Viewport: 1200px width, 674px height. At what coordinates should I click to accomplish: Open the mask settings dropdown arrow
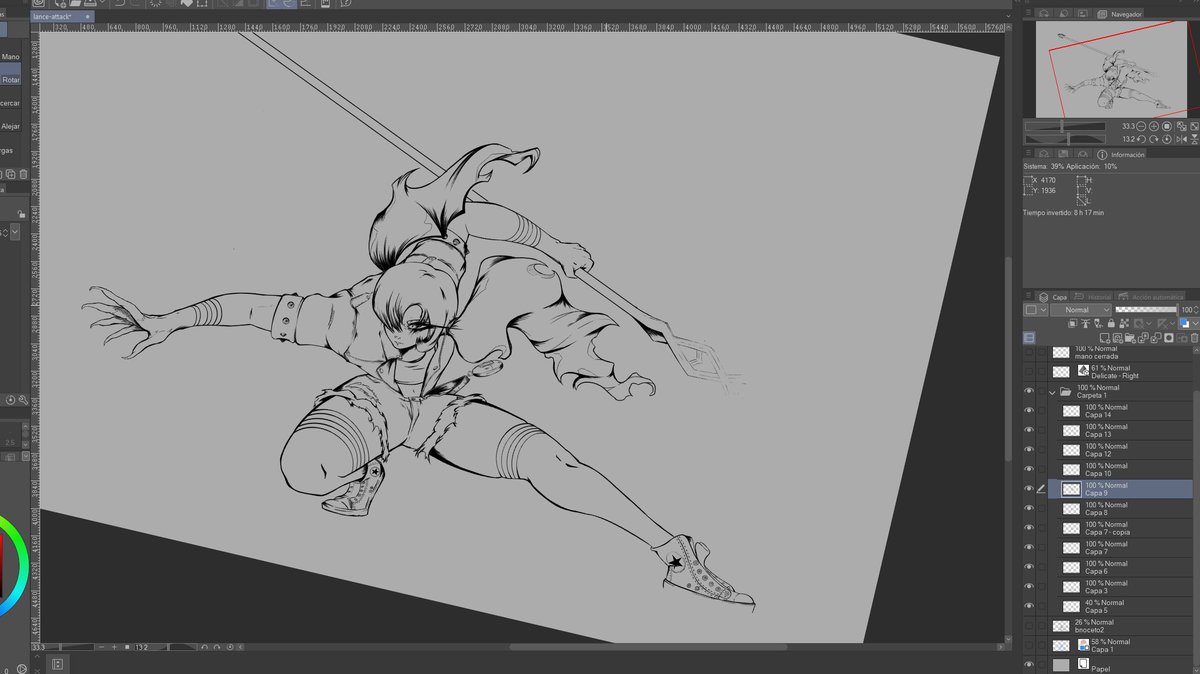(x=1149, y=323)
